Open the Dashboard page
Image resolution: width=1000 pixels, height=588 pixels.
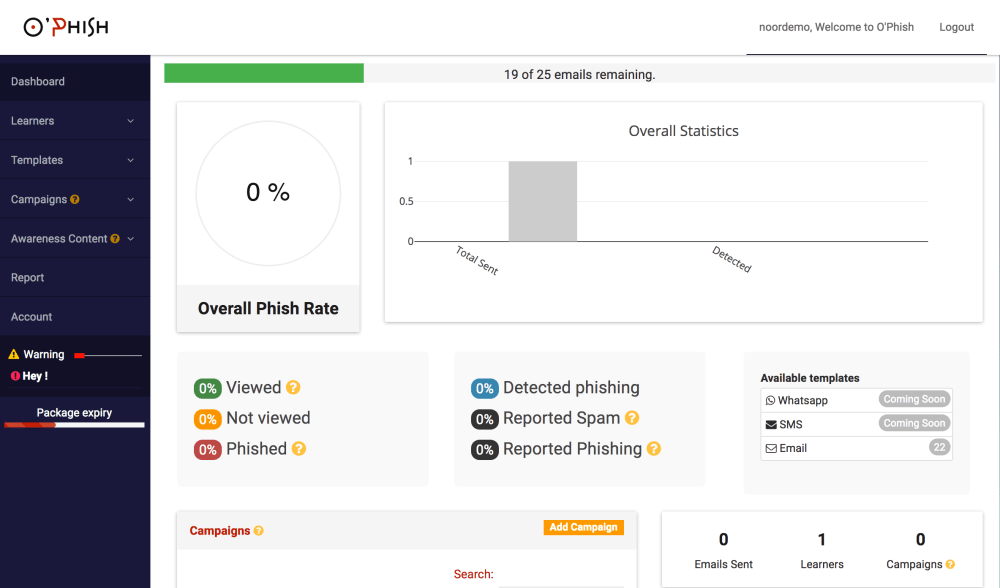pos(38,82)
